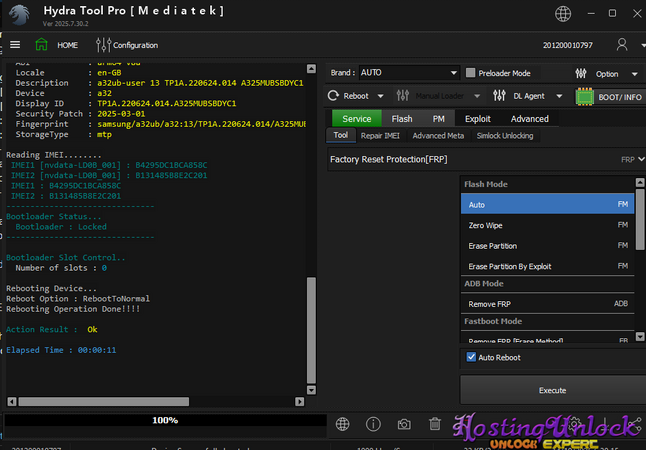Enable the Preloader Mode checkbox
The height and width of the screenshot is (450, 646).
pos(471,73)
